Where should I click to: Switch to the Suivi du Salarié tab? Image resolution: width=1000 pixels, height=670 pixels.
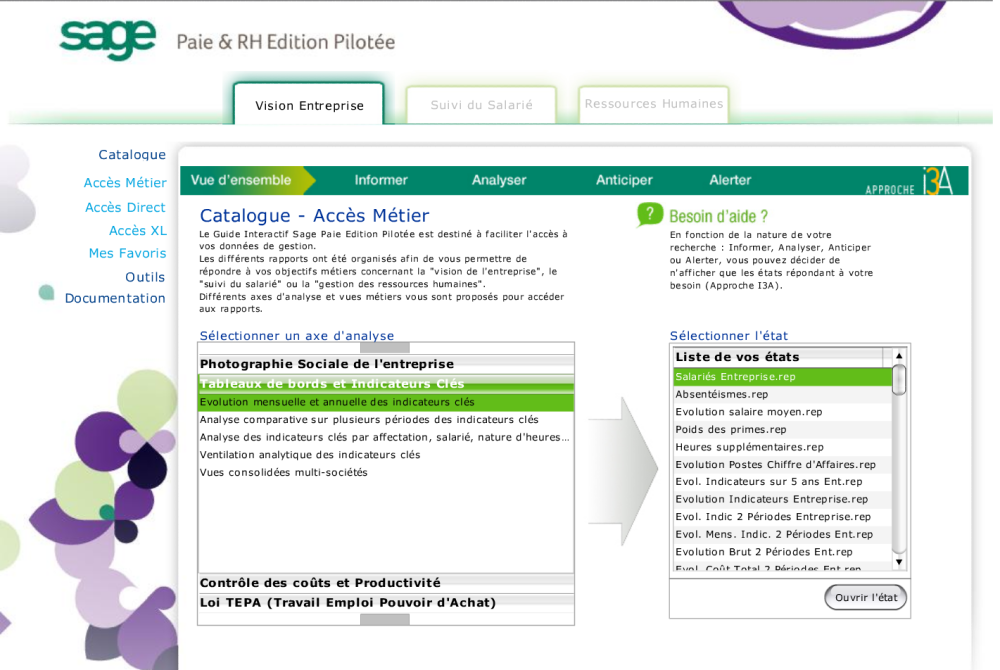pos(482,105)
